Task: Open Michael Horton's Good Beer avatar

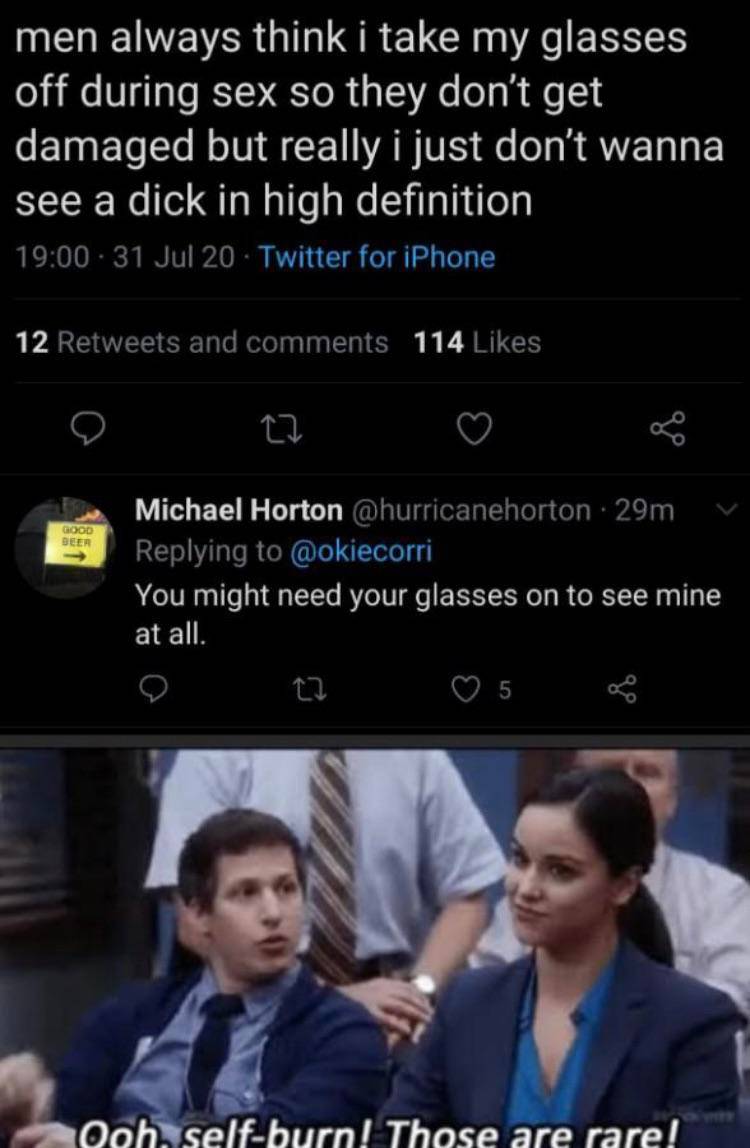Action: tap(68, 547)
